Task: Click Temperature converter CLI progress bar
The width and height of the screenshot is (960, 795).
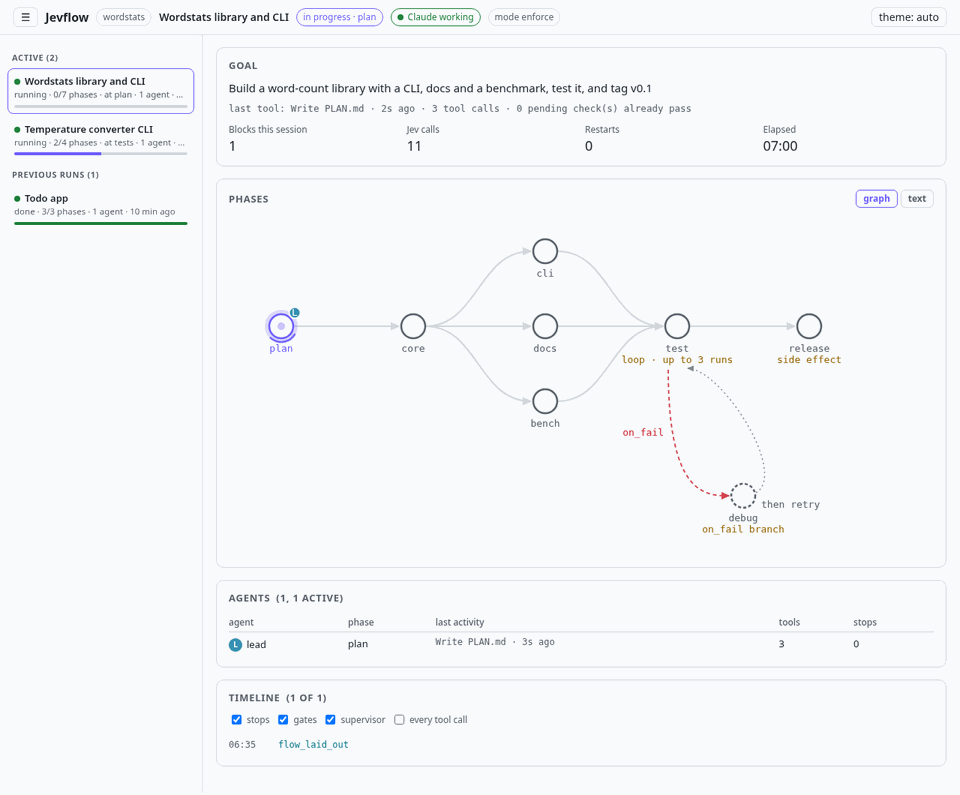Action: coord(101,154)
